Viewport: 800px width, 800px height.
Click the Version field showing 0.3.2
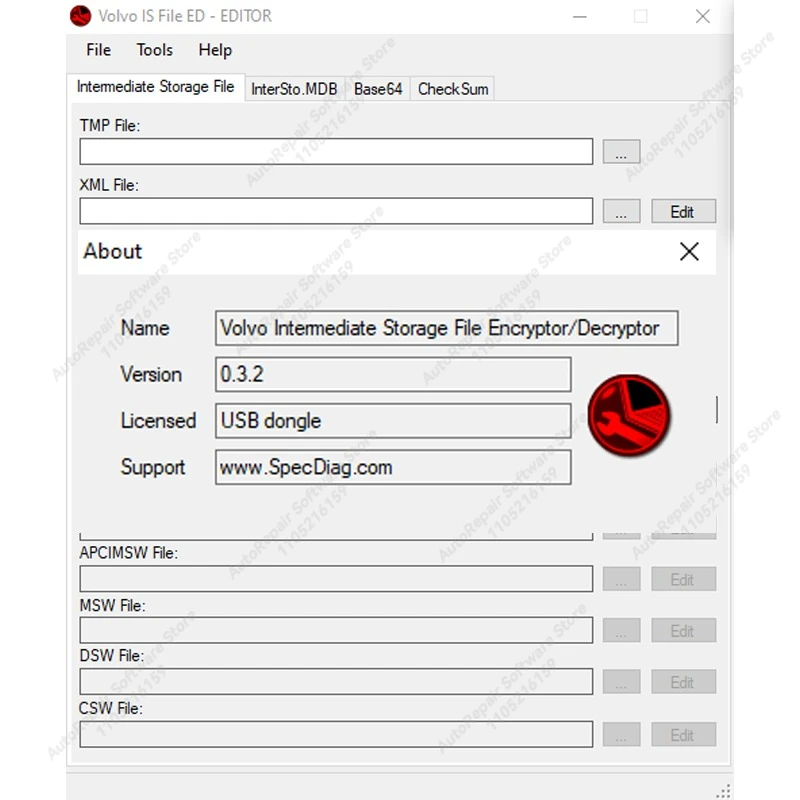tap(393, 374)
